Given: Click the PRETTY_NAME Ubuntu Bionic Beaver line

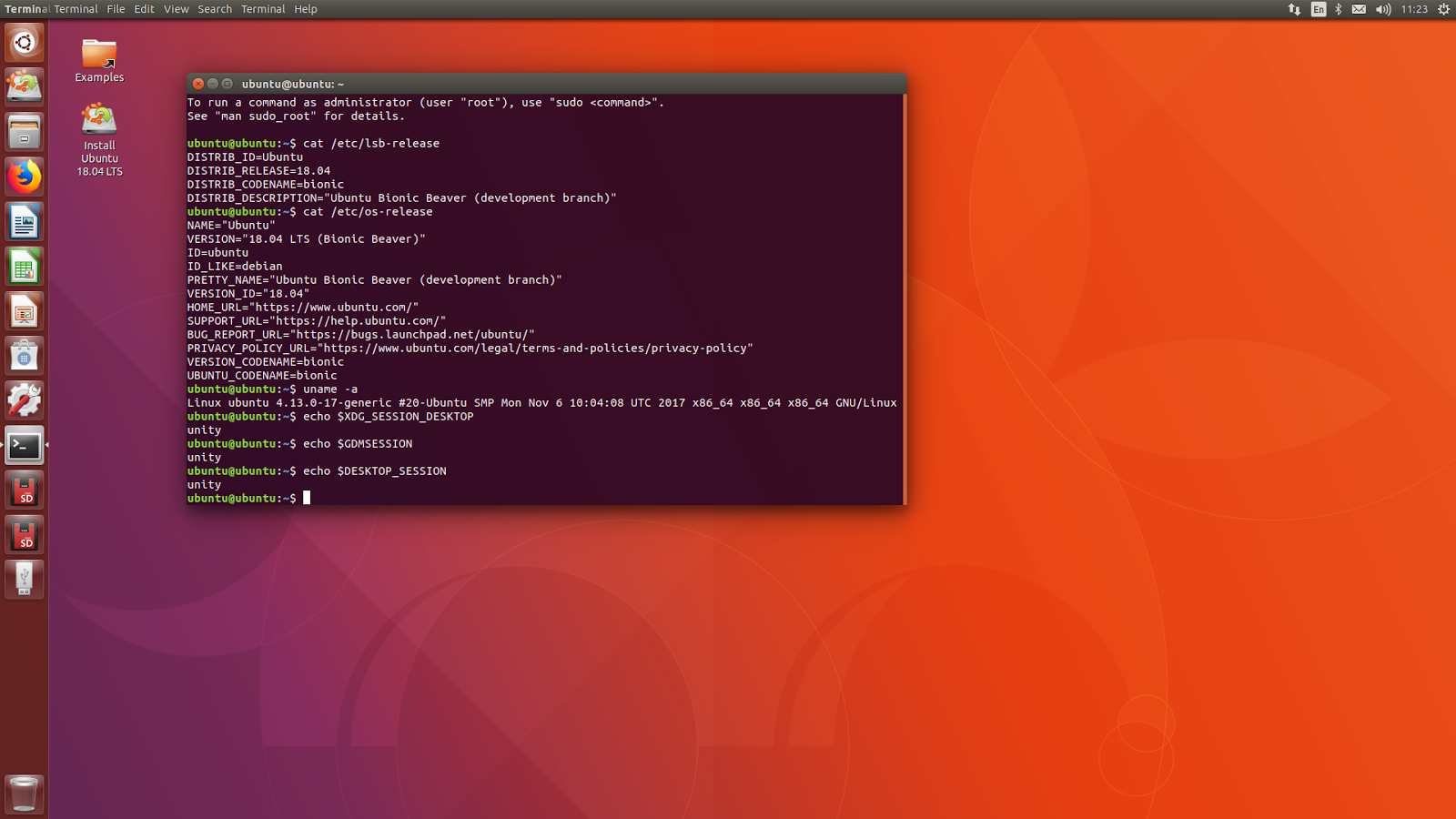Looking at the screenshot, I should click(374, 279).
